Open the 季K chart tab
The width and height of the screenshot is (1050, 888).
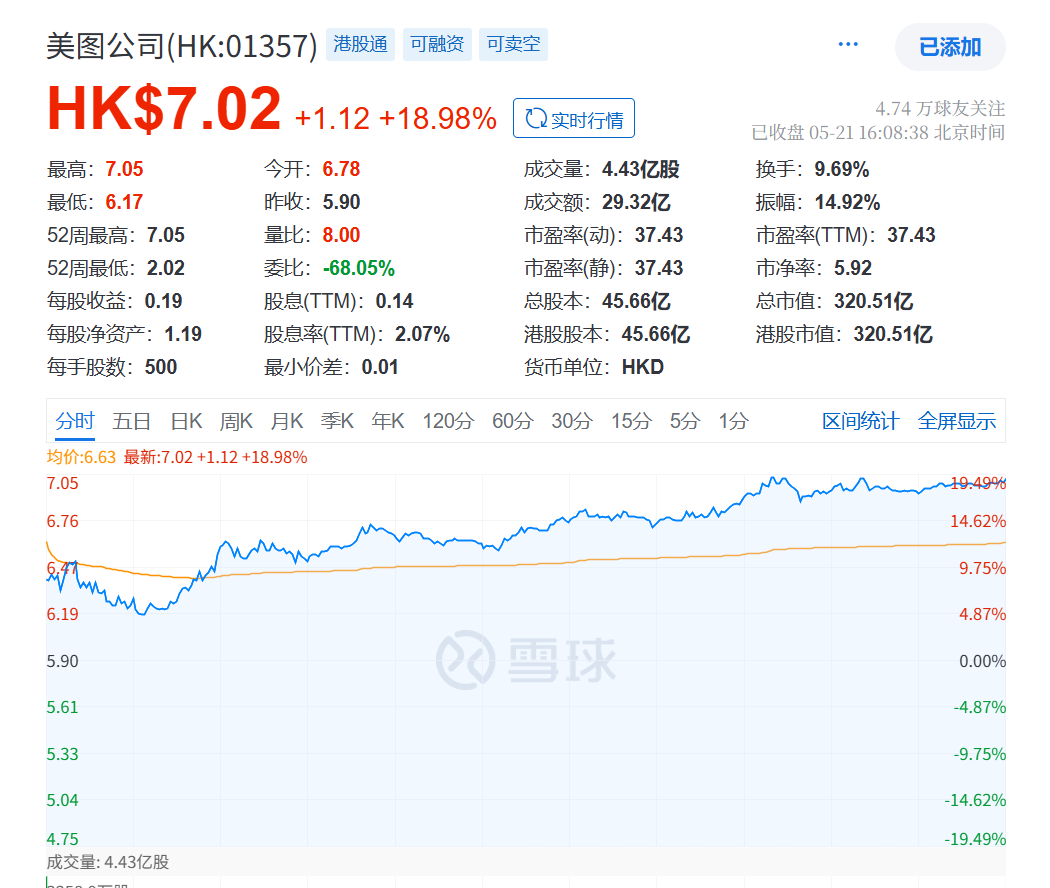[x=337, y=421]
